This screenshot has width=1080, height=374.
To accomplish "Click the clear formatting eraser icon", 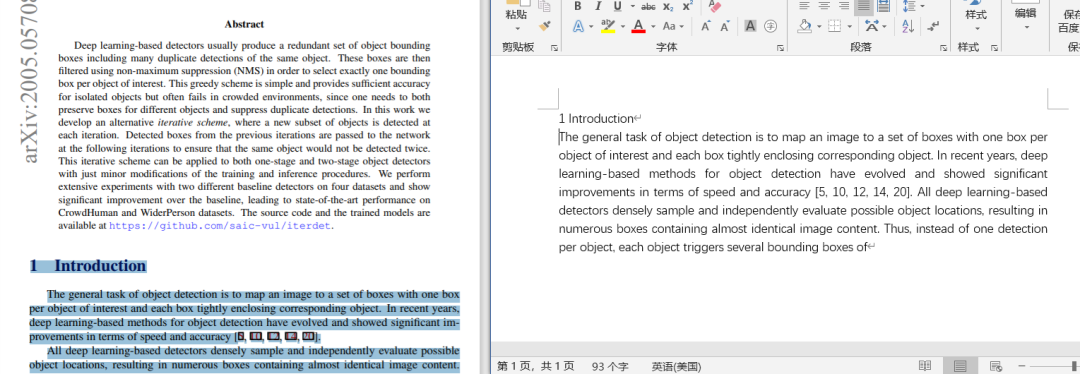I will 714,6.
